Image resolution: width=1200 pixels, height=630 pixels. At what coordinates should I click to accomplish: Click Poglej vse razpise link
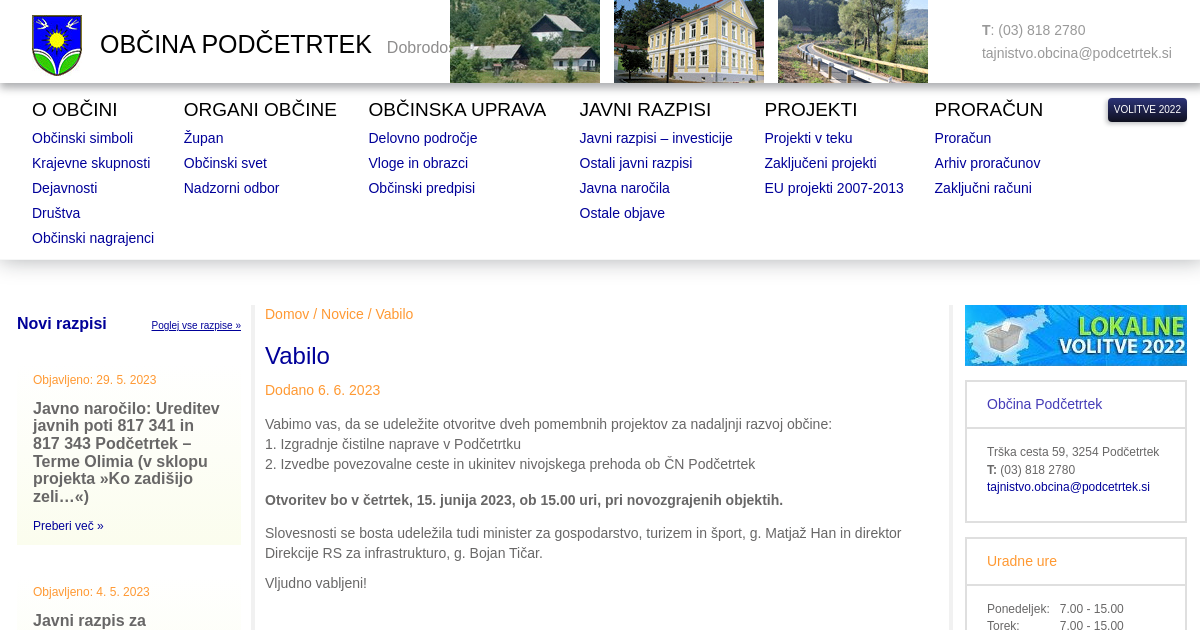point(196,326)
